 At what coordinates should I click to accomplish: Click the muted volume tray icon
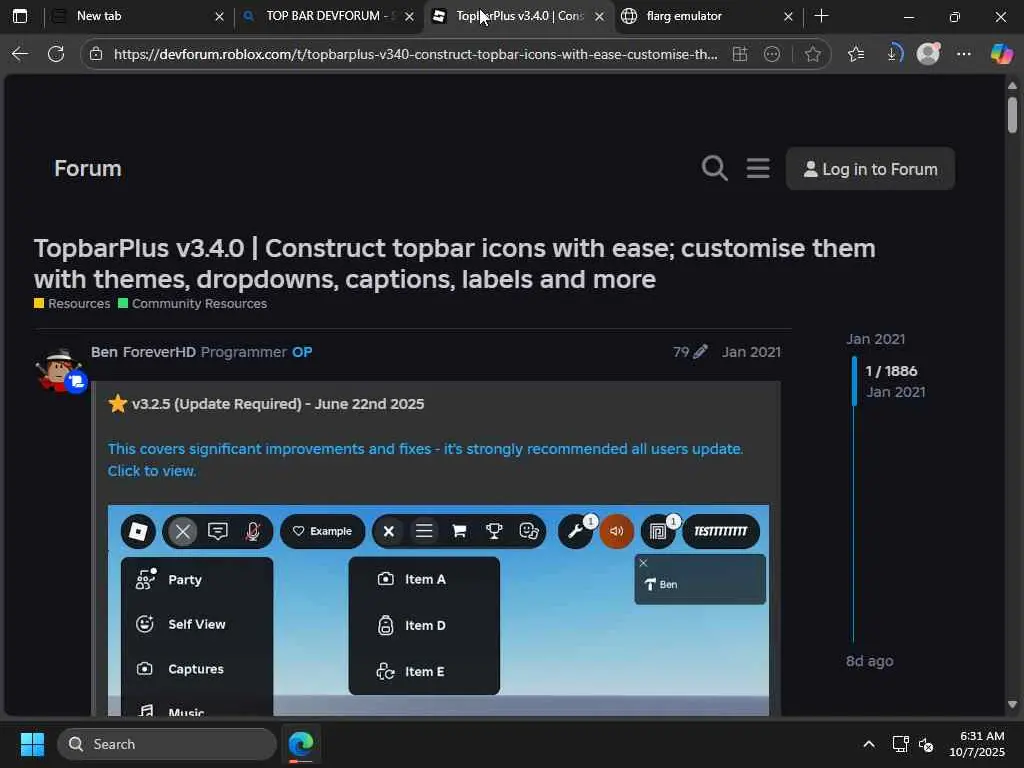tap(926, 744)
